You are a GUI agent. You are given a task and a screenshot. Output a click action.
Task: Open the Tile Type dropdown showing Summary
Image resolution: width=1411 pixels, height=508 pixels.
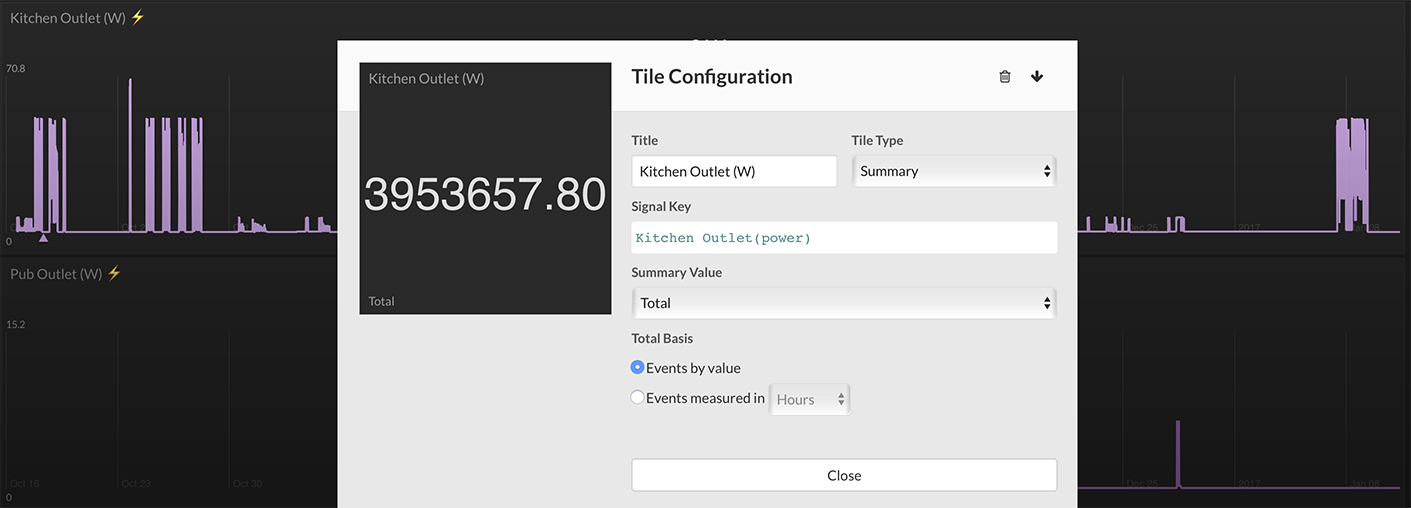point(953,171)
